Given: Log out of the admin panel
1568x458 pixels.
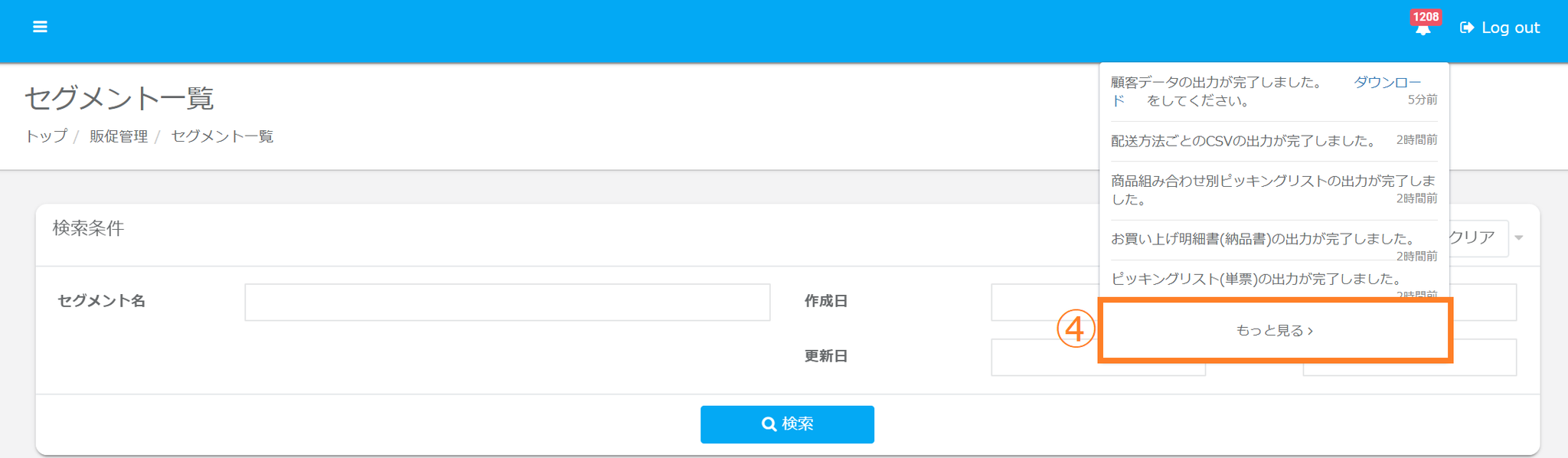Looking at the screenshot, I should (x=1501, y=28).
